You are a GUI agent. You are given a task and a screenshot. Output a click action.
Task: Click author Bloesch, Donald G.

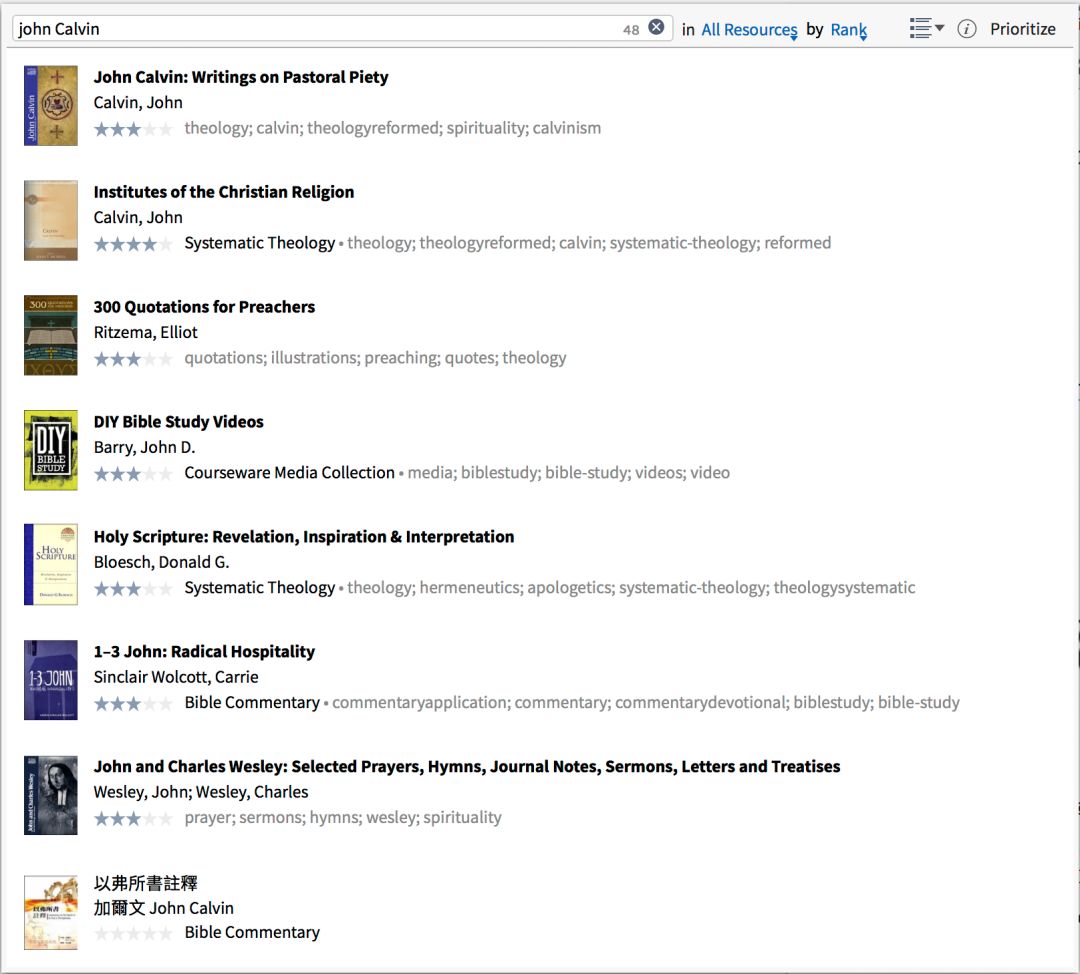point(161,562)
